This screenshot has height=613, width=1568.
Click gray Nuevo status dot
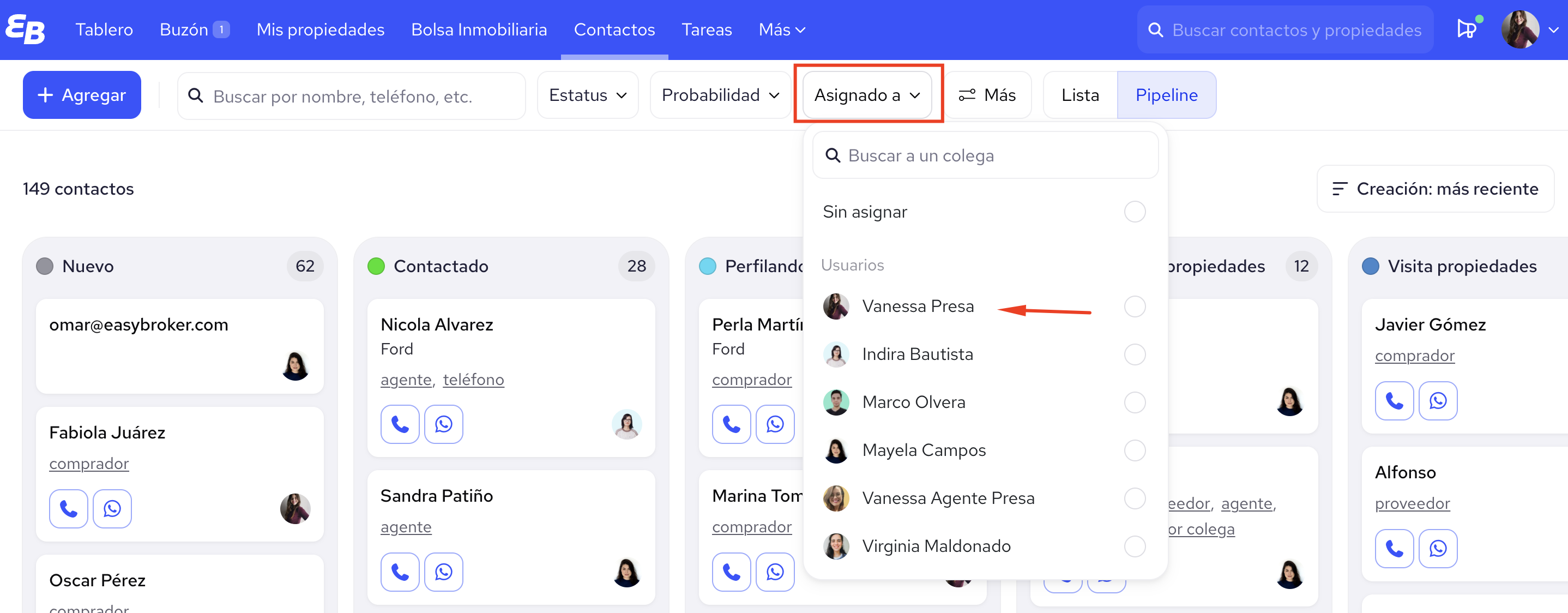pos(45,267)
